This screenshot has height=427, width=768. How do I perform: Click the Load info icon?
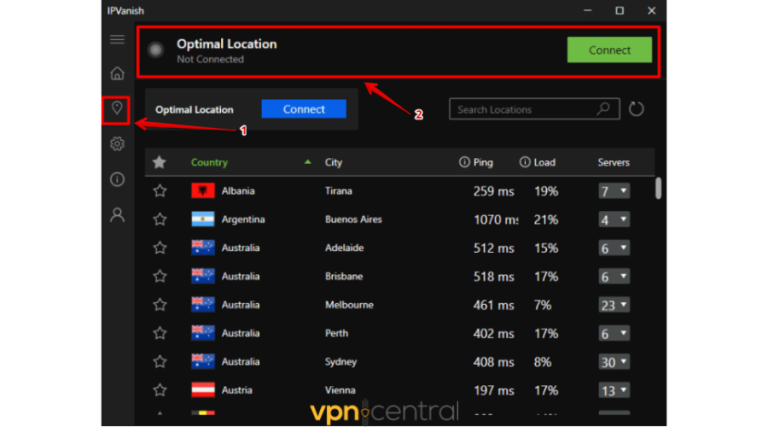coord(525,162)
